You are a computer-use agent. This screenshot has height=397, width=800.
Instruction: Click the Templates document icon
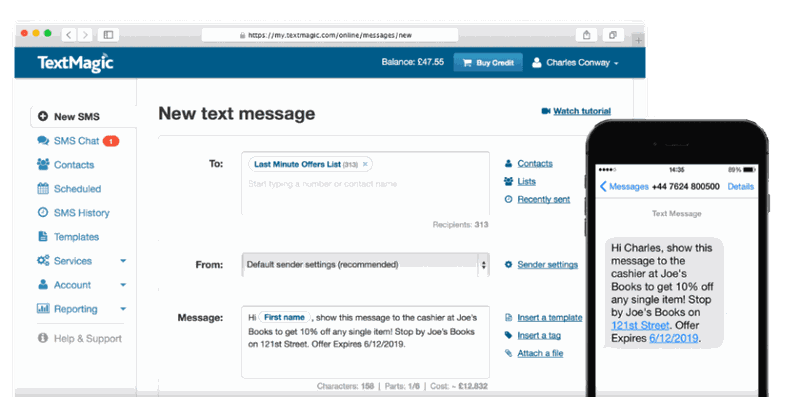(43, 236)
